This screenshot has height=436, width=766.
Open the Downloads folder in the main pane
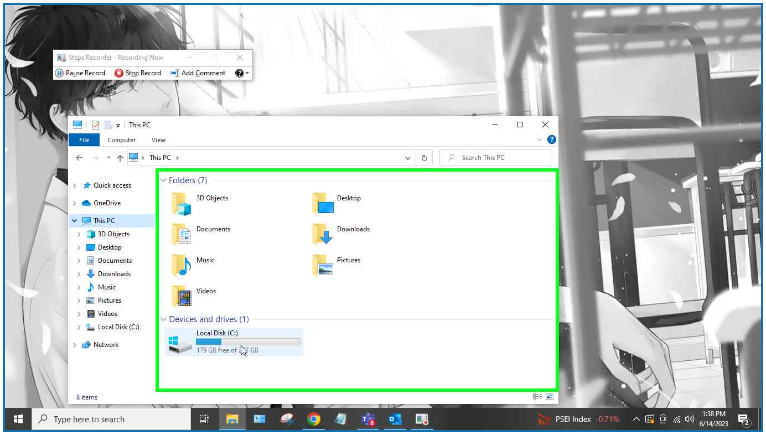tap(341, 234)
